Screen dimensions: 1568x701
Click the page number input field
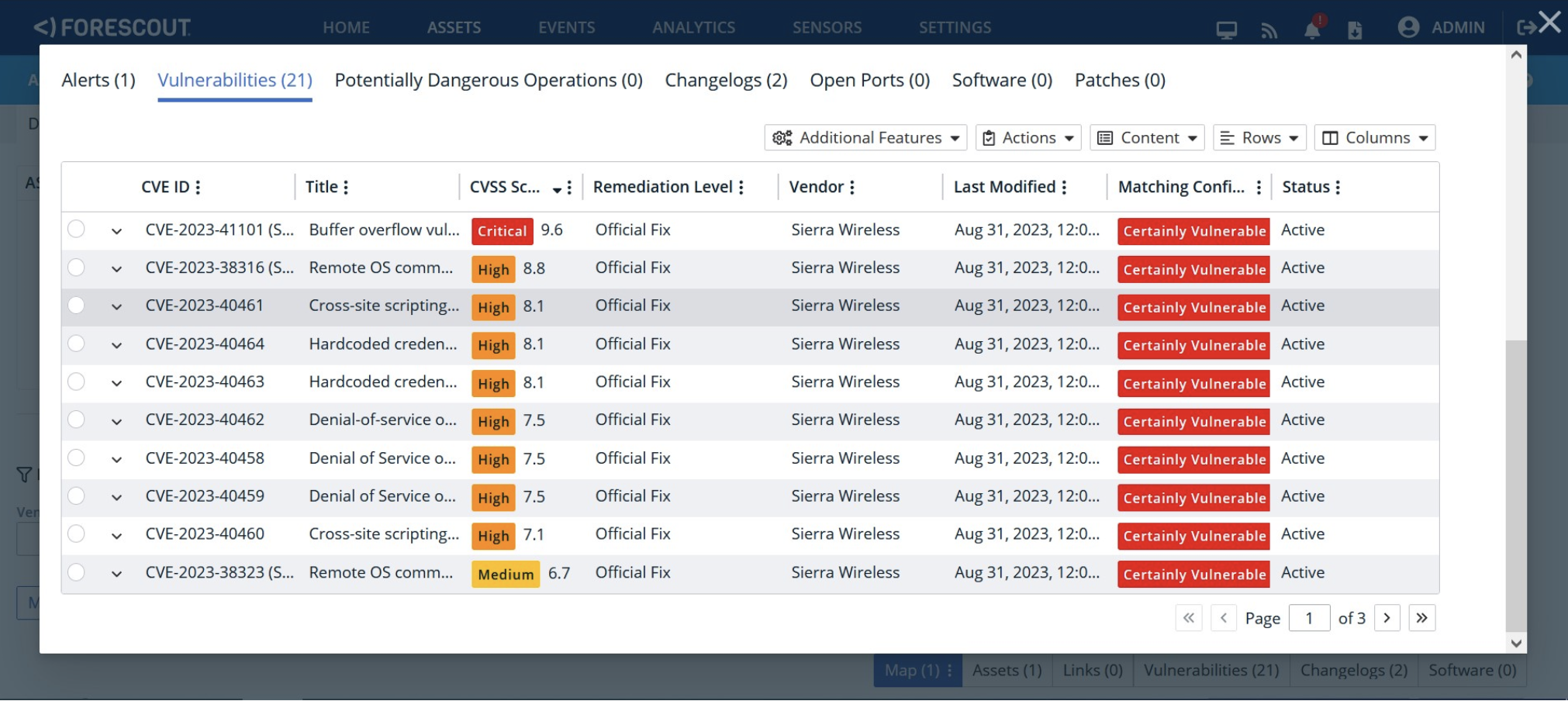[1309, 618]
